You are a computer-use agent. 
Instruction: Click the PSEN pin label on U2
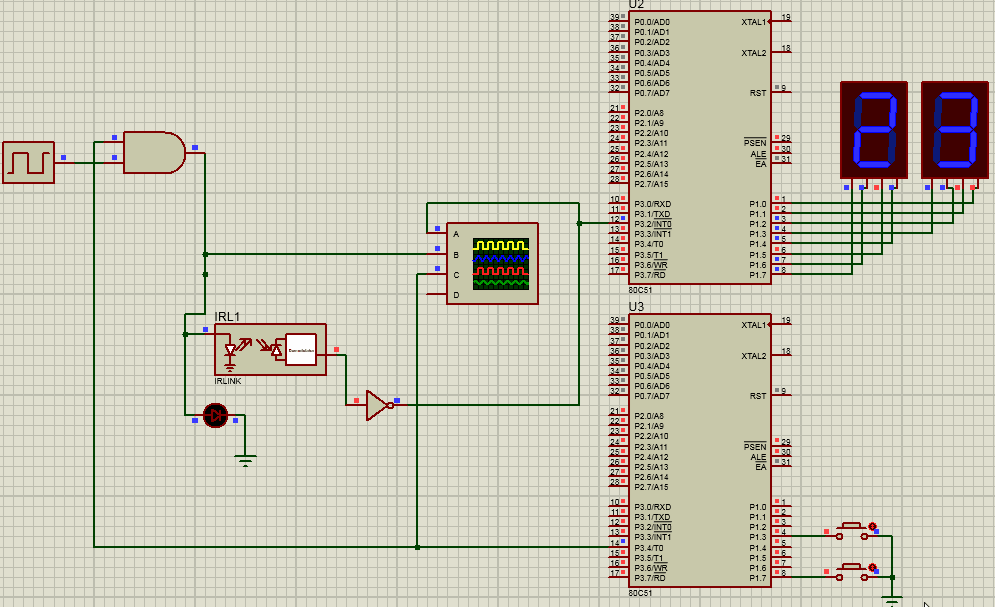tap(755, 143)
